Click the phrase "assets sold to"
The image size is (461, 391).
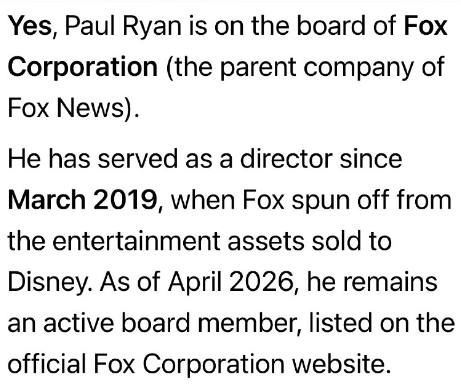(309, 241)
